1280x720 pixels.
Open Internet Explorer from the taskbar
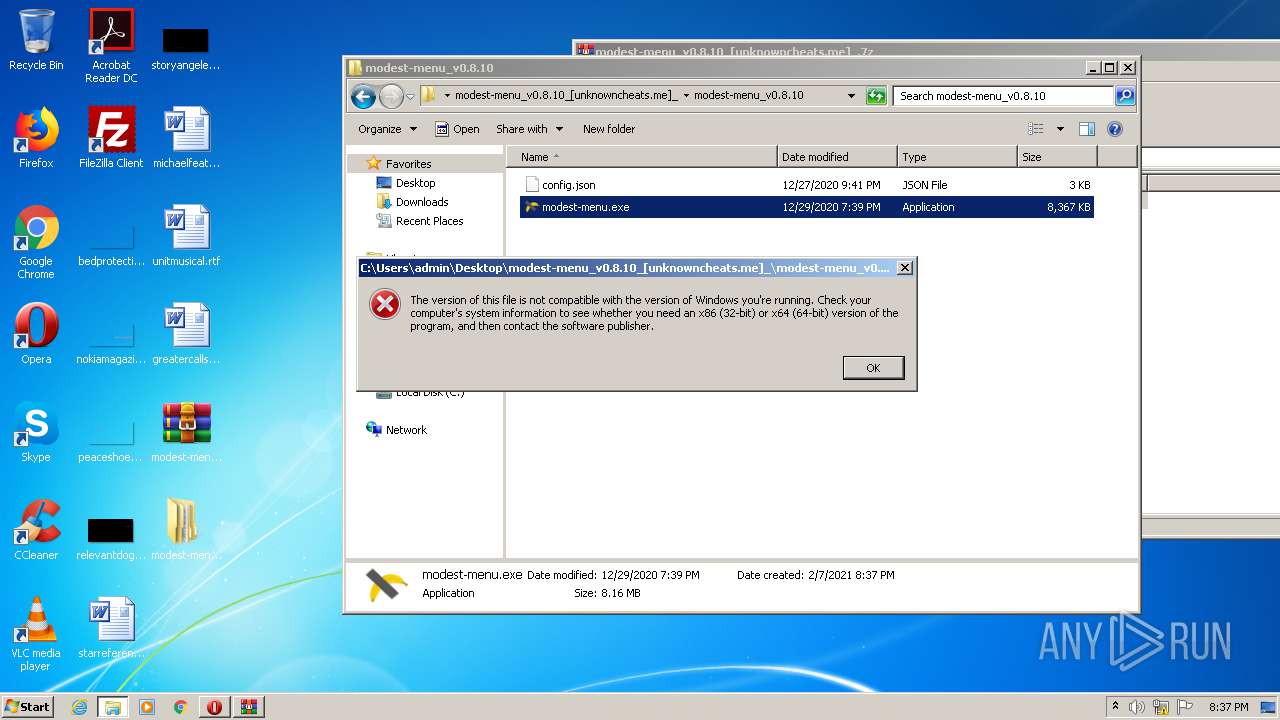[x=80, y=707]
